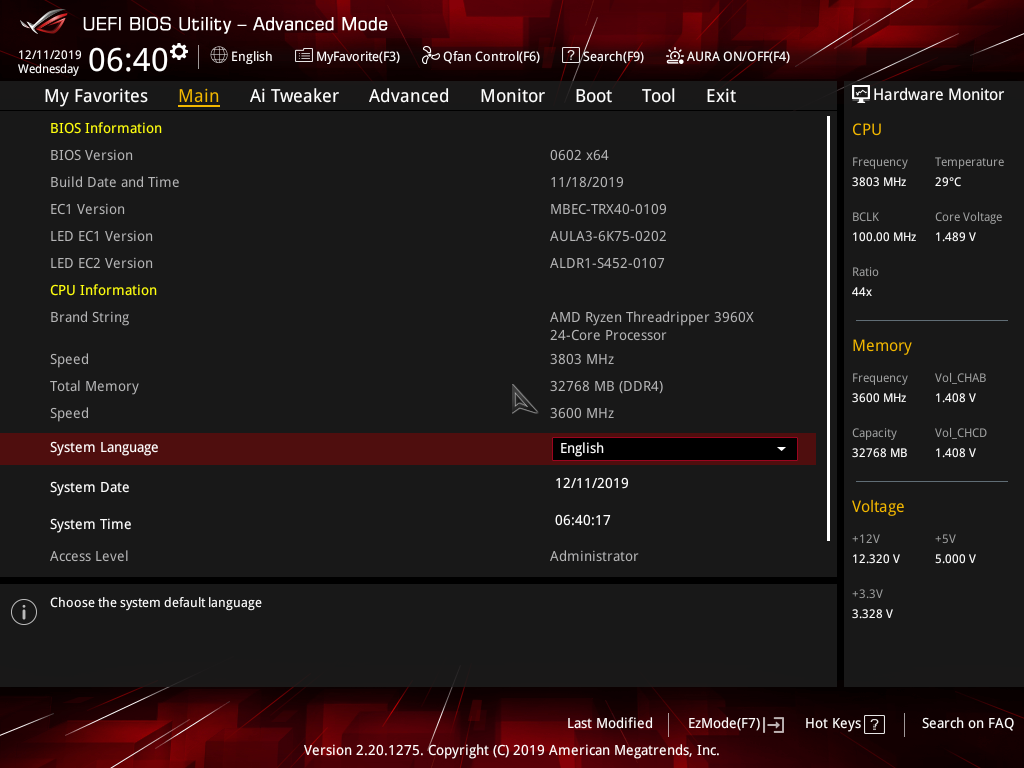Open the Boot menu
Viewport: 1024px width, 768px height.
pos(593,95)
